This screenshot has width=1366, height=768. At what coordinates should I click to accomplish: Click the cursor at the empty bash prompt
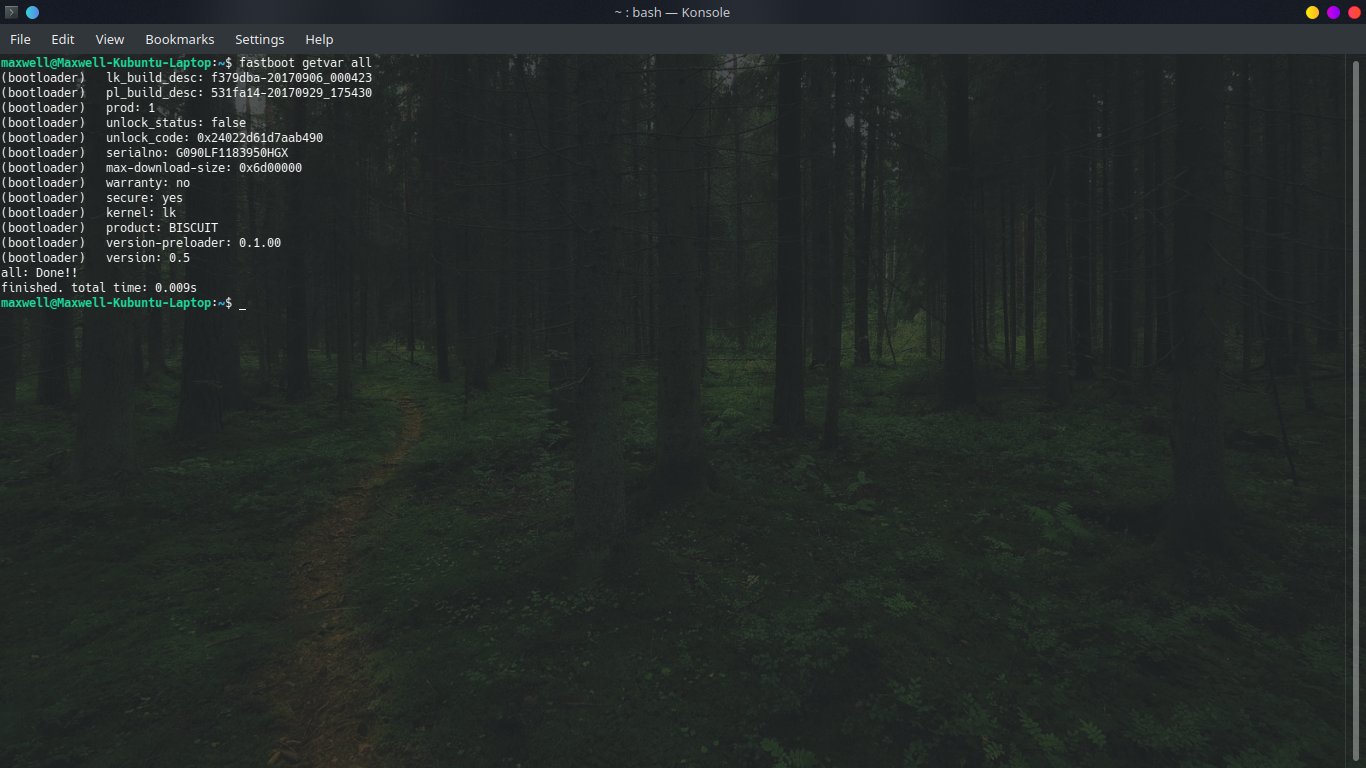[x=242, y=303]
